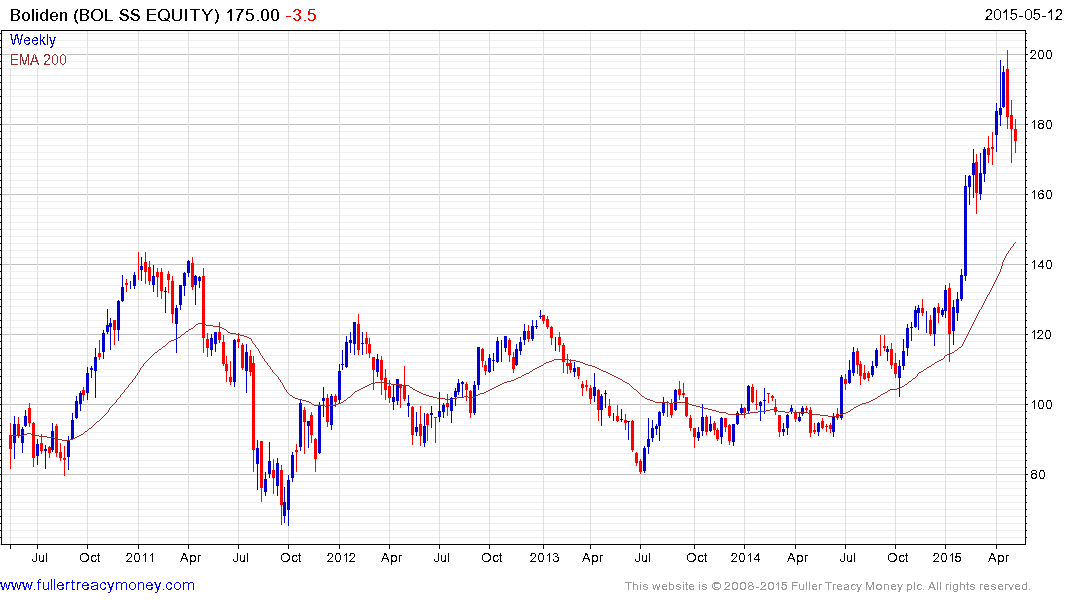The height and width of the screenshot is (600, 1075).
Task: Click the final Apr label after 2015
Action: (998, 557)
